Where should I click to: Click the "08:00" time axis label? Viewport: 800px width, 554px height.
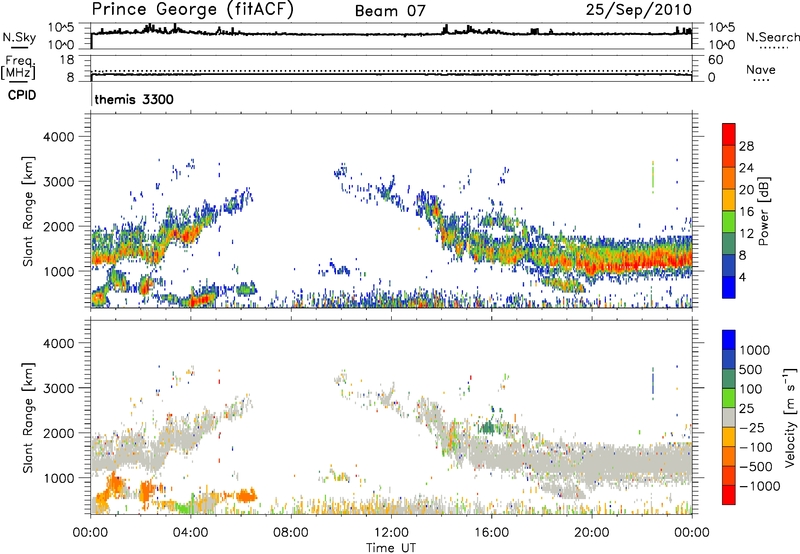point(290,533)
